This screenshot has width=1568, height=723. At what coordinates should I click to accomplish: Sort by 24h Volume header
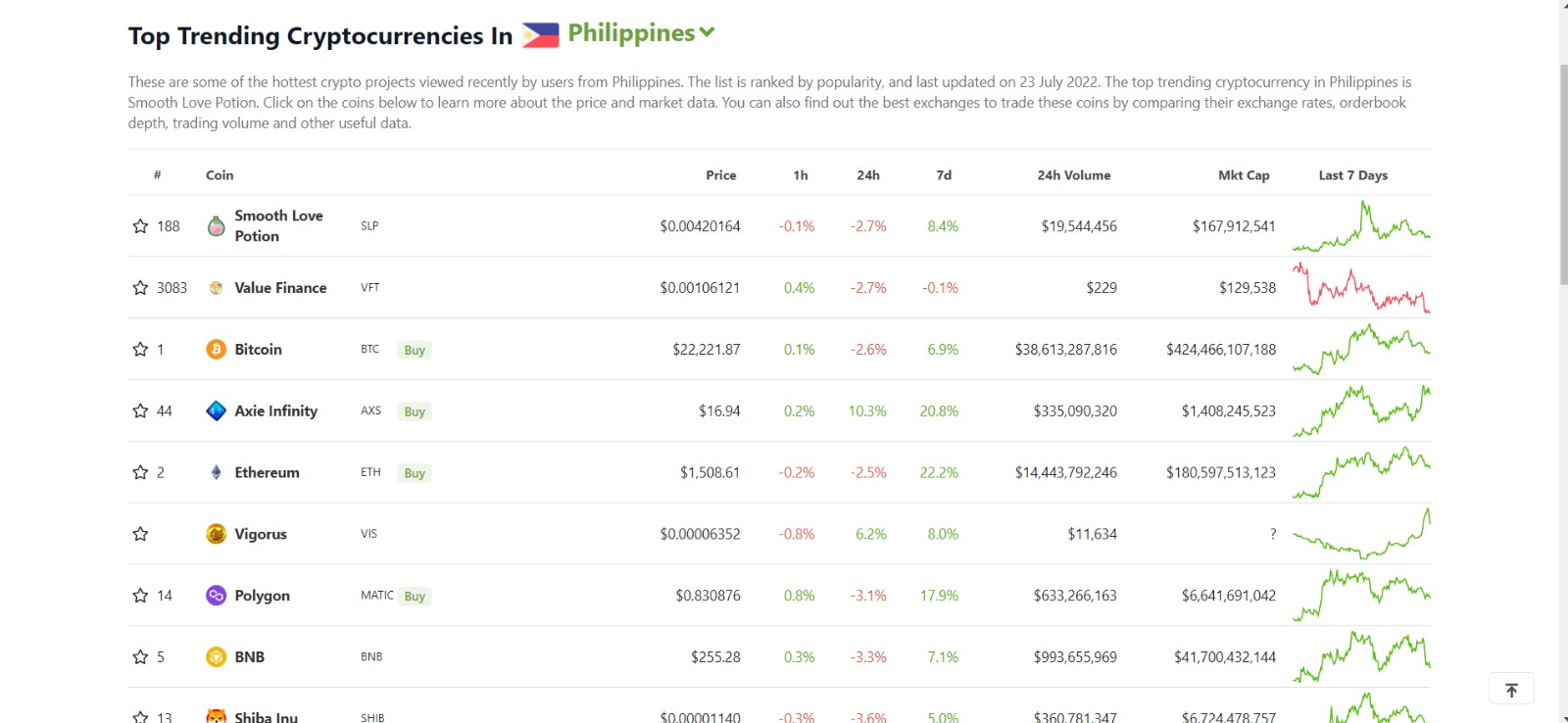pos(1074,175)
